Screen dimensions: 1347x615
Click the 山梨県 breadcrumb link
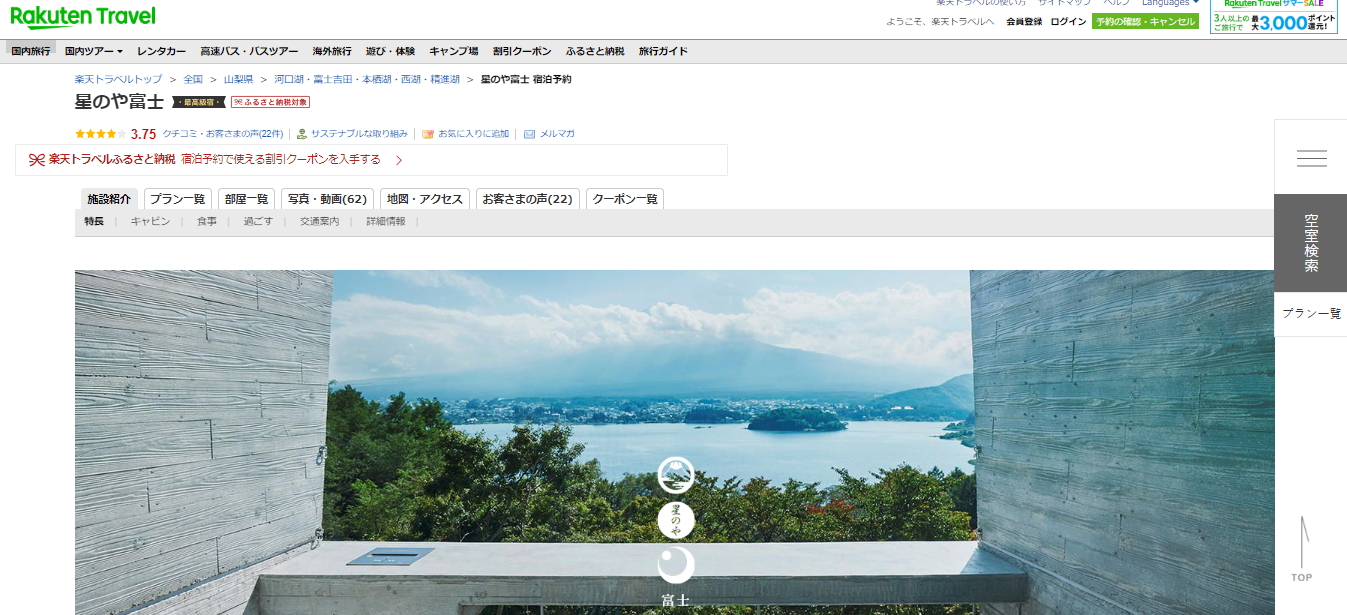coord(238,79)
